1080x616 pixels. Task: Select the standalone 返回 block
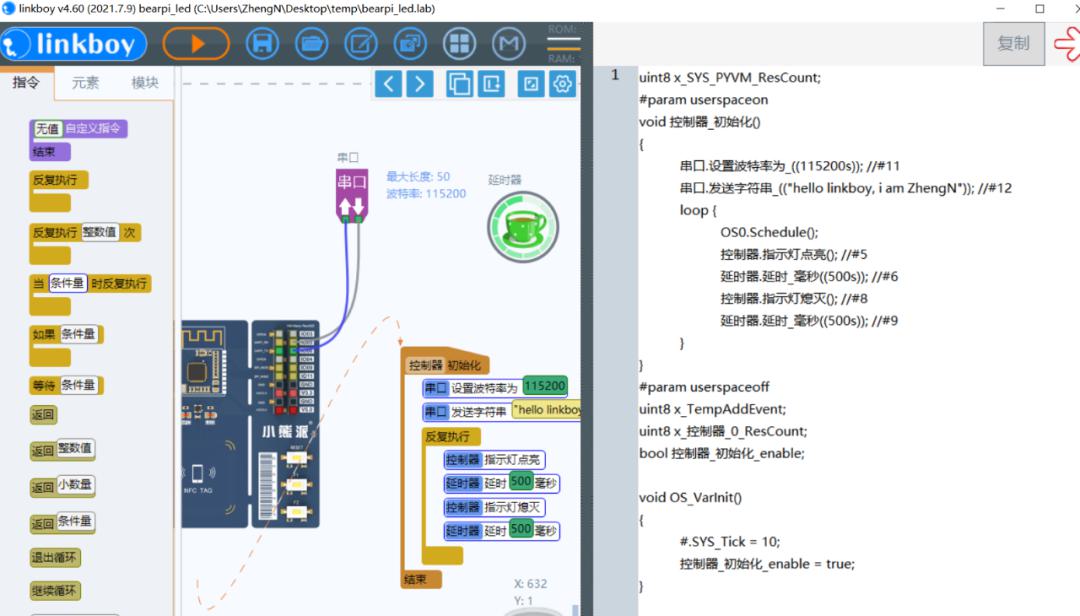43,414
